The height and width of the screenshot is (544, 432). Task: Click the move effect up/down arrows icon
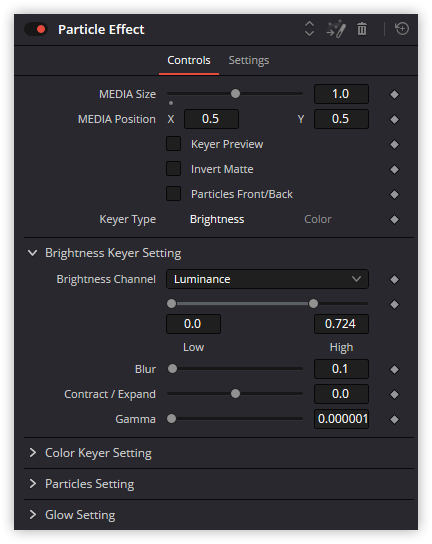click(x=309, y=29)
